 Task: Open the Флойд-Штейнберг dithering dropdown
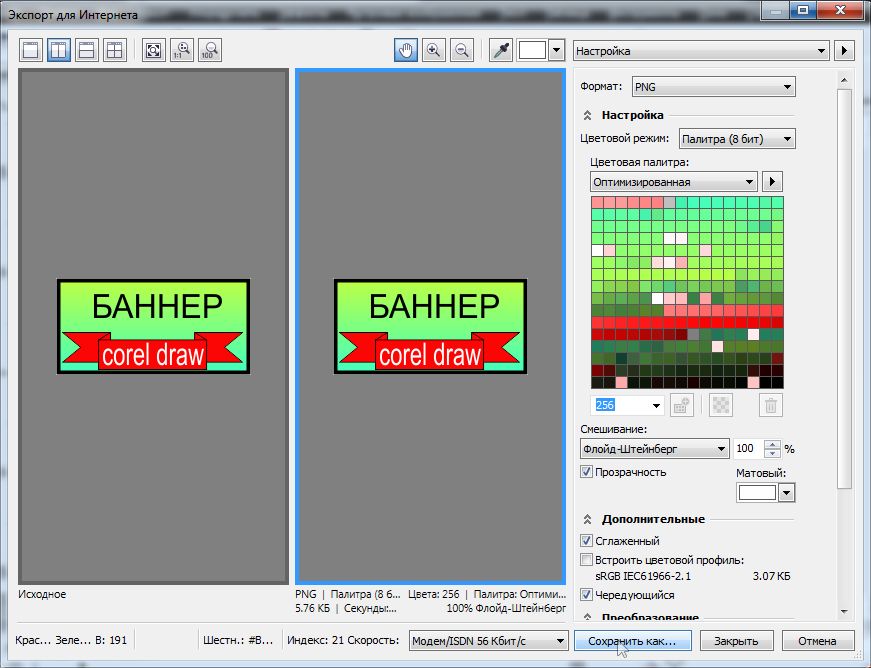tap(655, 449)
